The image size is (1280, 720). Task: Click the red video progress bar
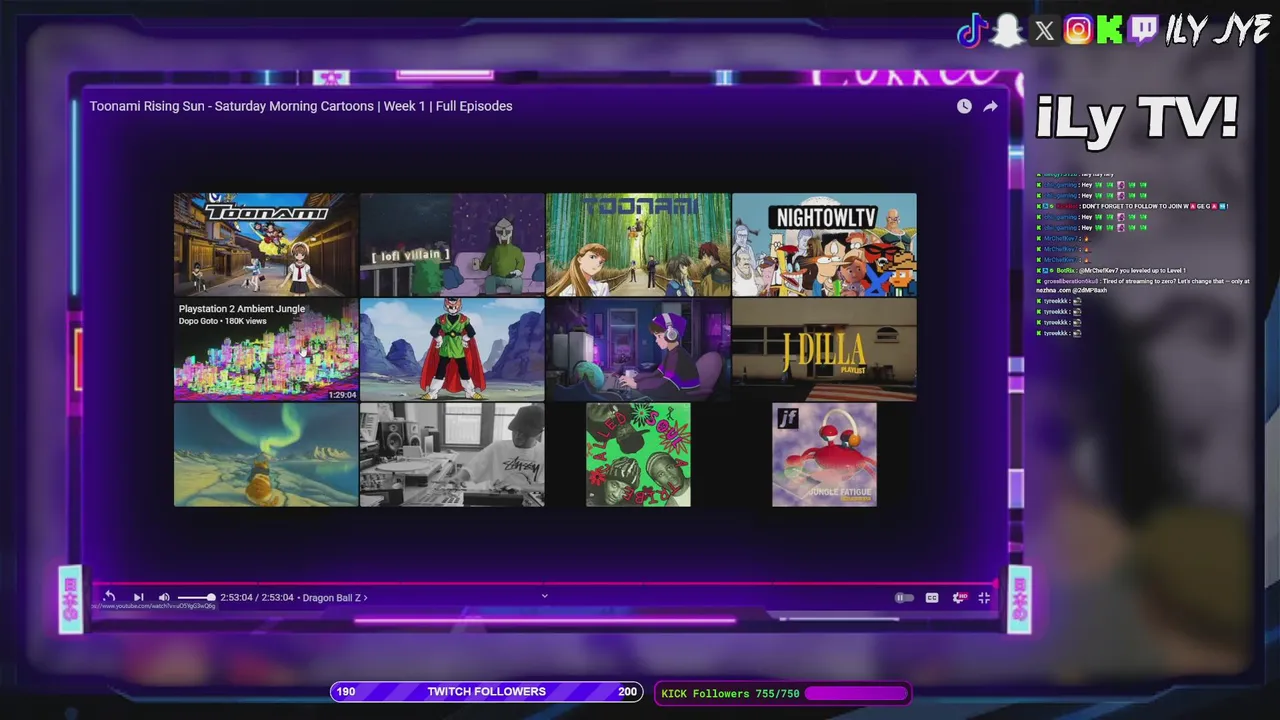coord(545,582)
